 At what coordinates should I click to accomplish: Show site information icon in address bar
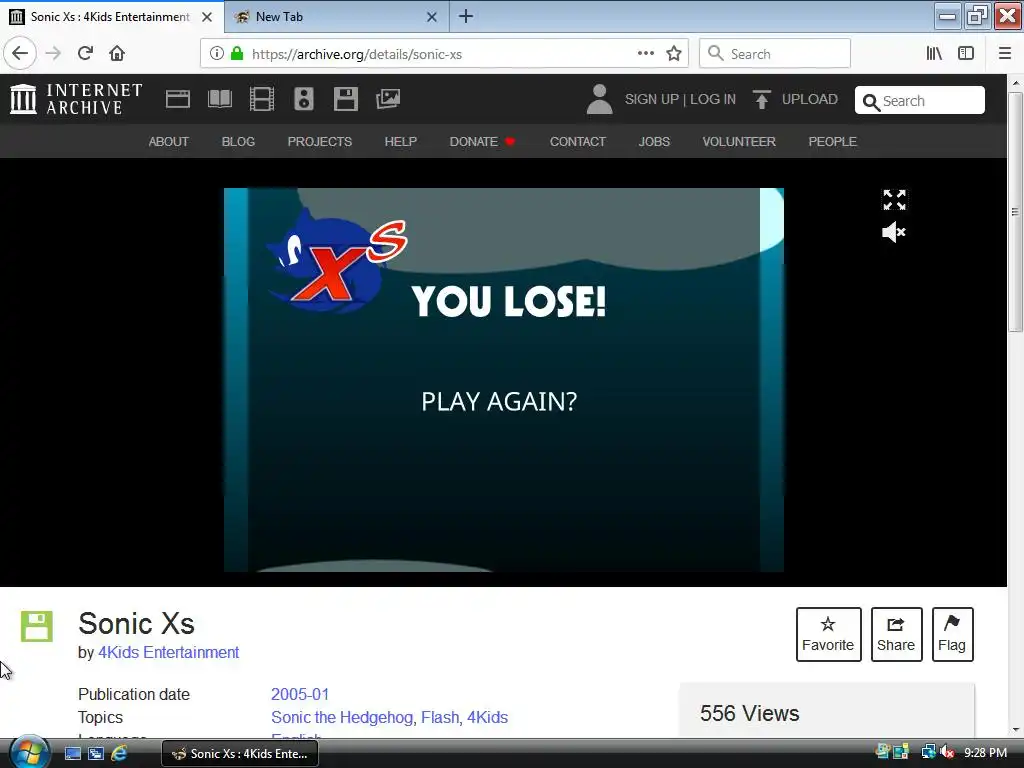pyautogui.click(x=217, y=54)
